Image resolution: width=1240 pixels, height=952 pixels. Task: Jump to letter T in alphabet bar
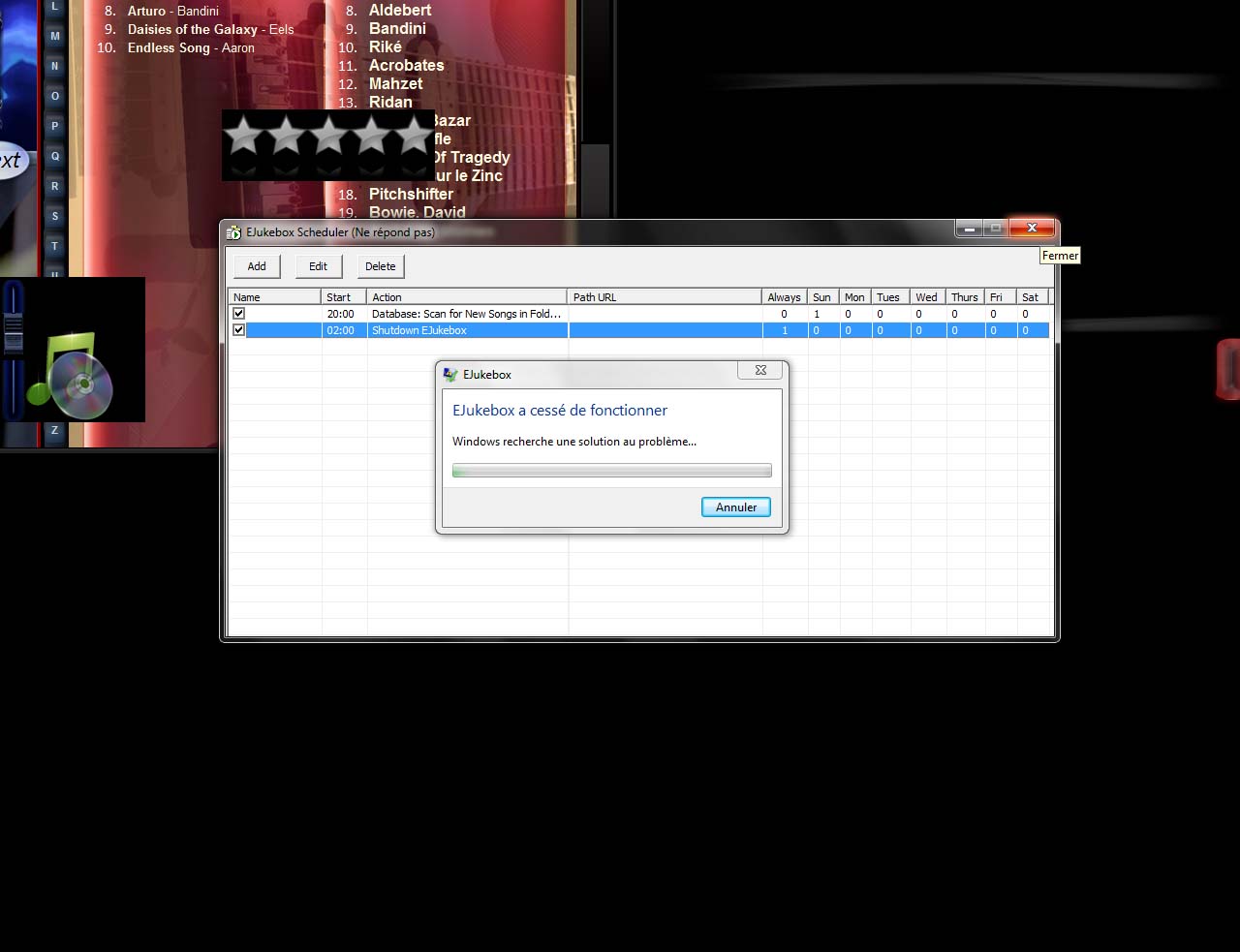click(54, 246)
